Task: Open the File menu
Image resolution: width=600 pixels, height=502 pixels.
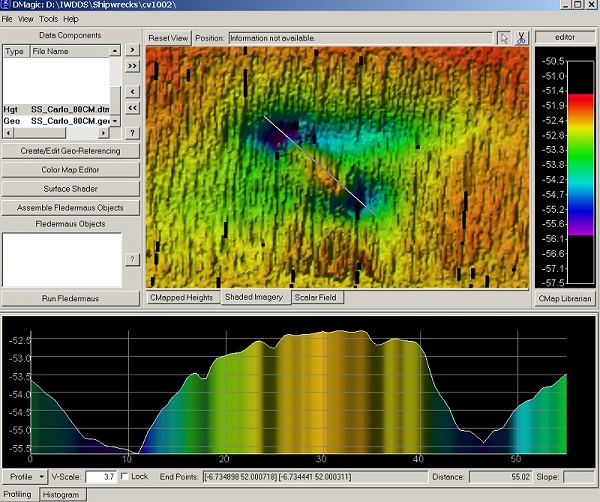Action: point(7,19)
